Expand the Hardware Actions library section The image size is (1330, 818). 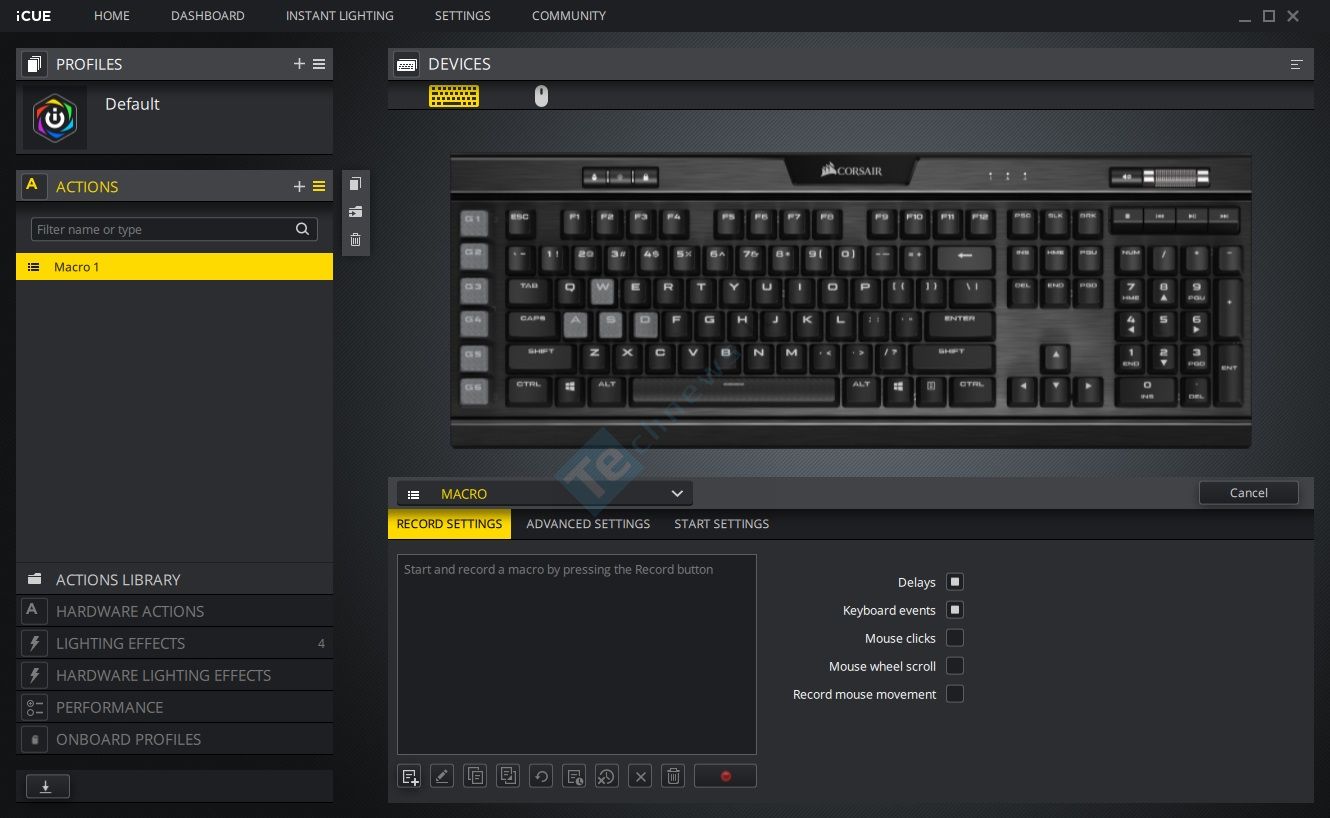(x=175, y=611)
